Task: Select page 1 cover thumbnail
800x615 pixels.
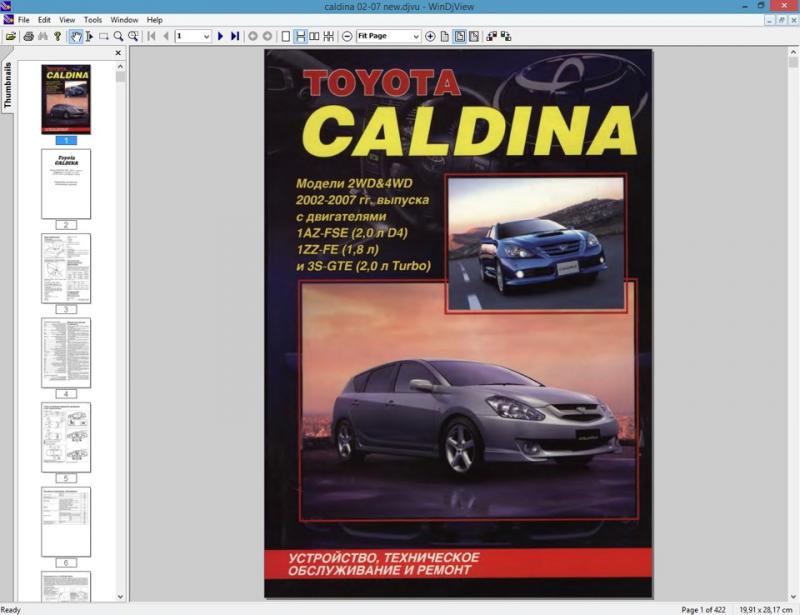Action: (66, 100)
